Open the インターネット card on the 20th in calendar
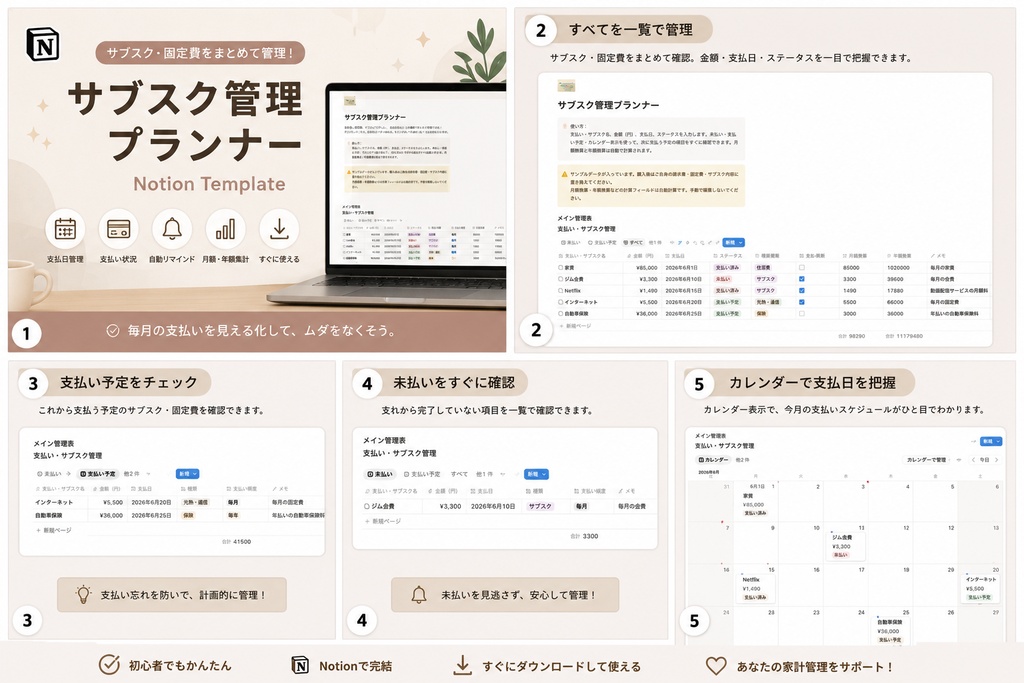 point(981,588)
